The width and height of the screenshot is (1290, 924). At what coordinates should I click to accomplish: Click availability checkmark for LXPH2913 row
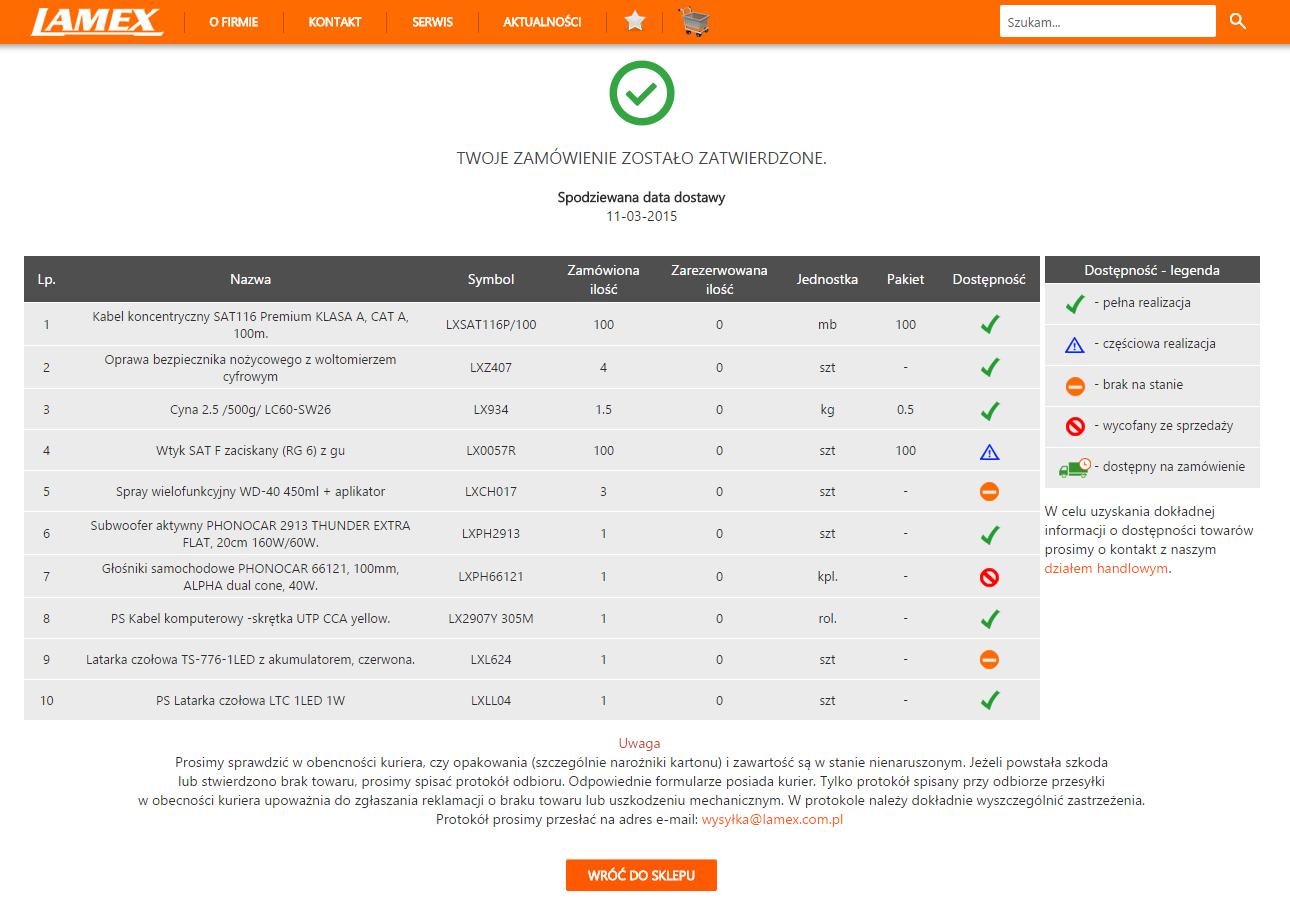point(989,534)
